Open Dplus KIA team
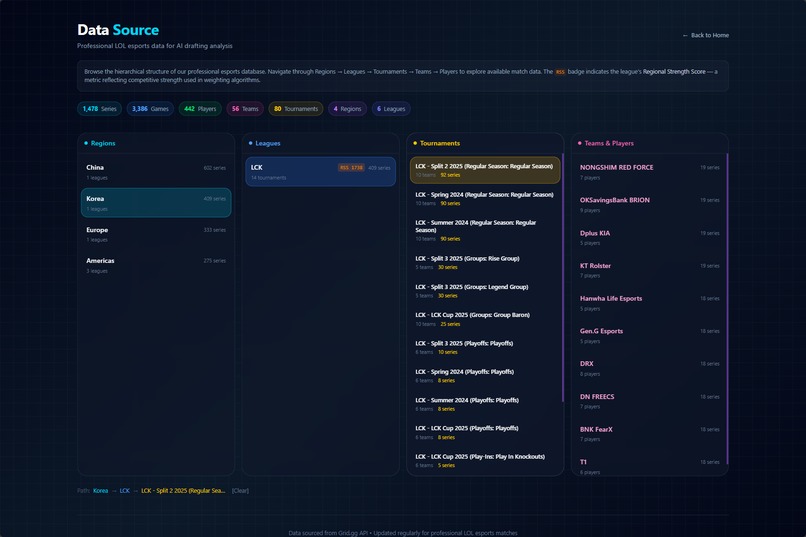The width and height of the screenshot is (806, 537). [x=649, y=237]
